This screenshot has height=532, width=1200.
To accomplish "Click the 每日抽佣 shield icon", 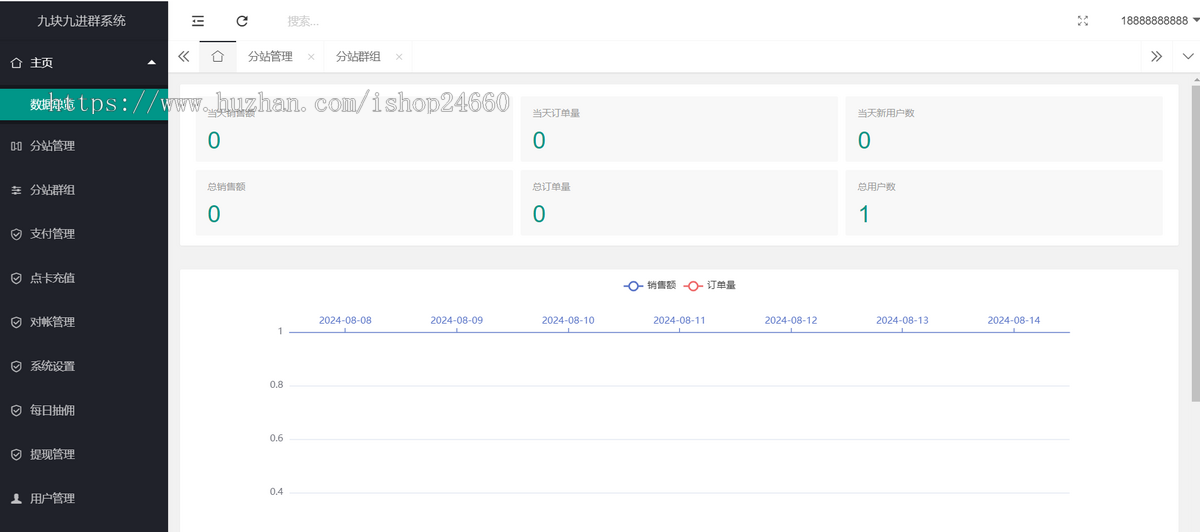I will click(16, 410).
